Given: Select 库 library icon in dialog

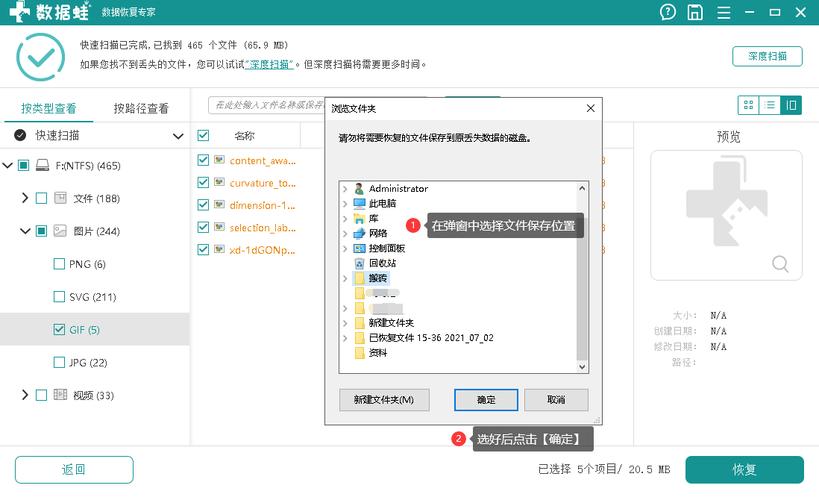Looking at the screenshot, I should pos(359,218).
